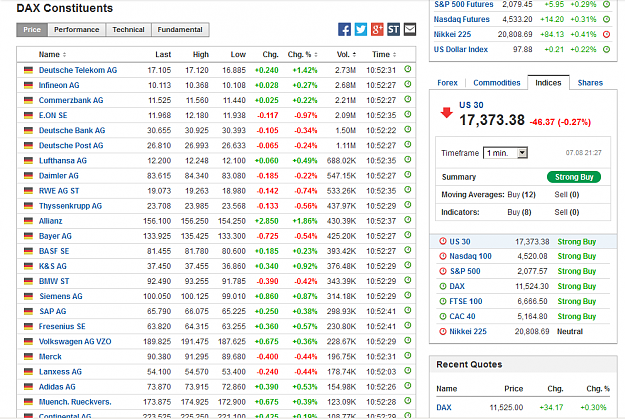Viewport: 625px width, 419px height.
Task: Click green clock icon next to FTSE 100
Action: click(443, 301)
